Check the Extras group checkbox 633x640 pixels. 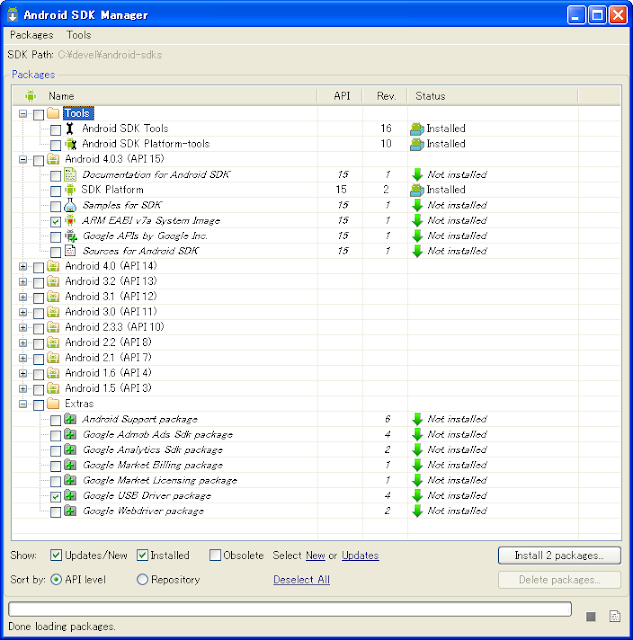38,405
